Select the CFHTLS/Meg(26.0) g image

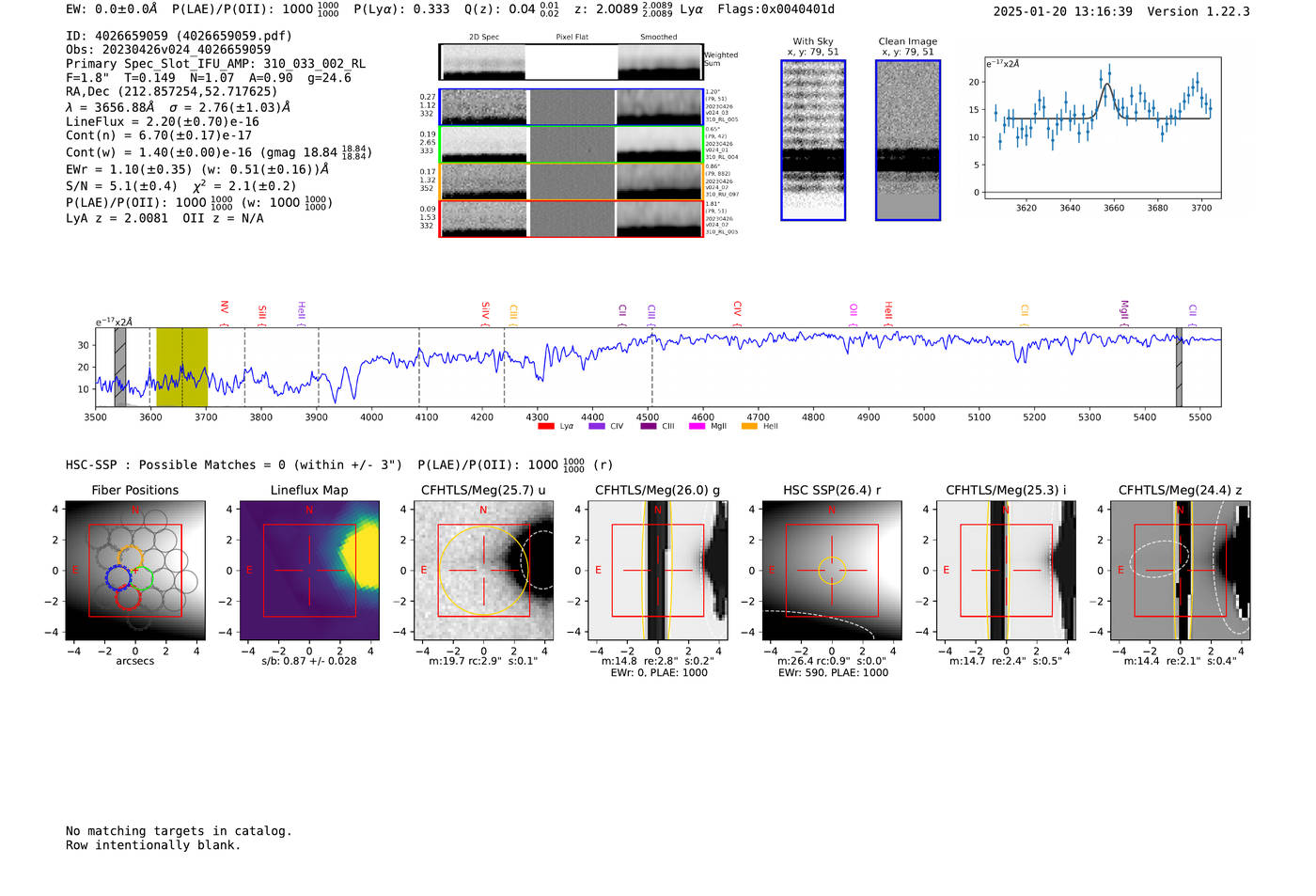658,571
